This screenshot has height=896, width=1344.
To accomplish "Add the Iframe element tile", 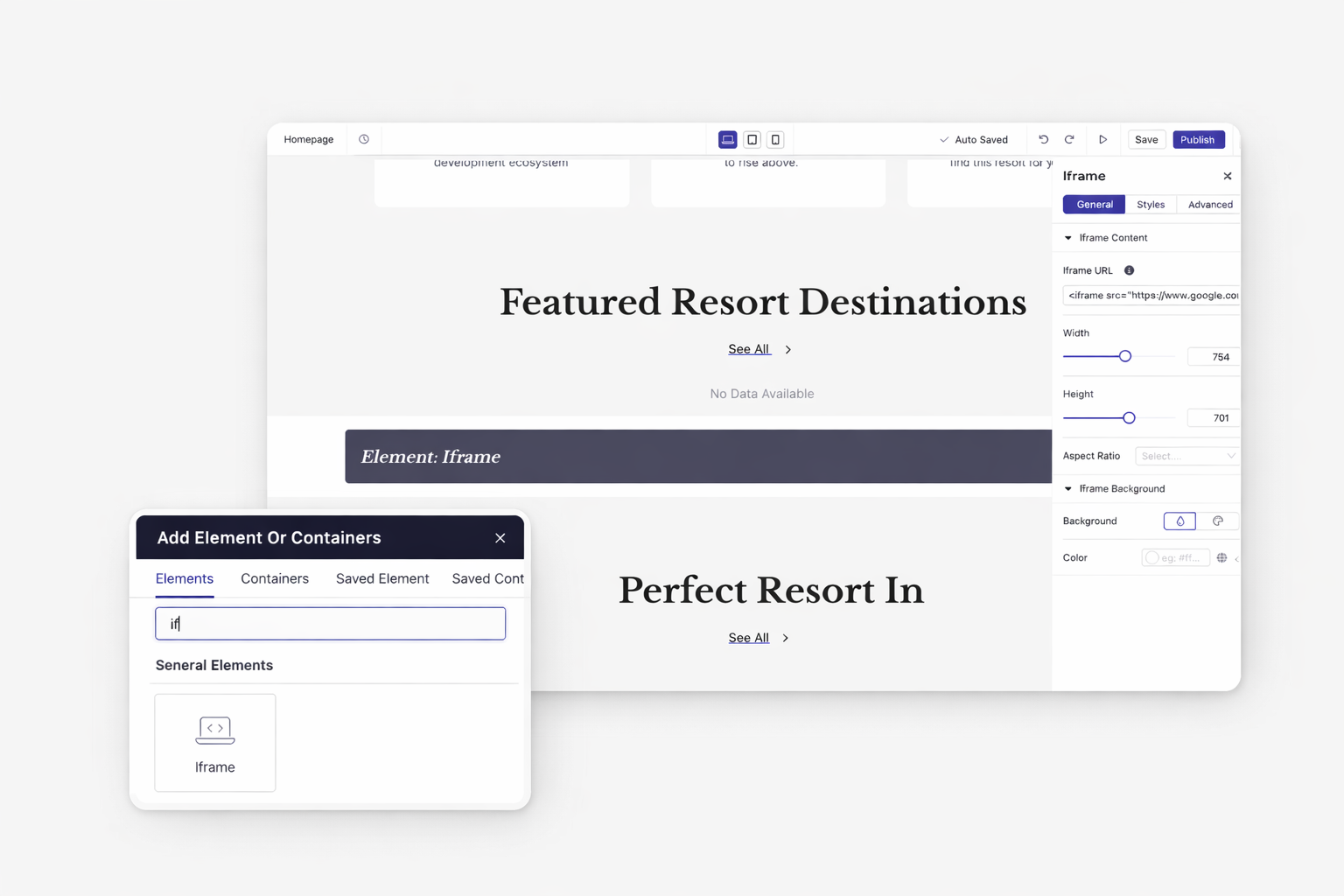I will click(215, 742).
